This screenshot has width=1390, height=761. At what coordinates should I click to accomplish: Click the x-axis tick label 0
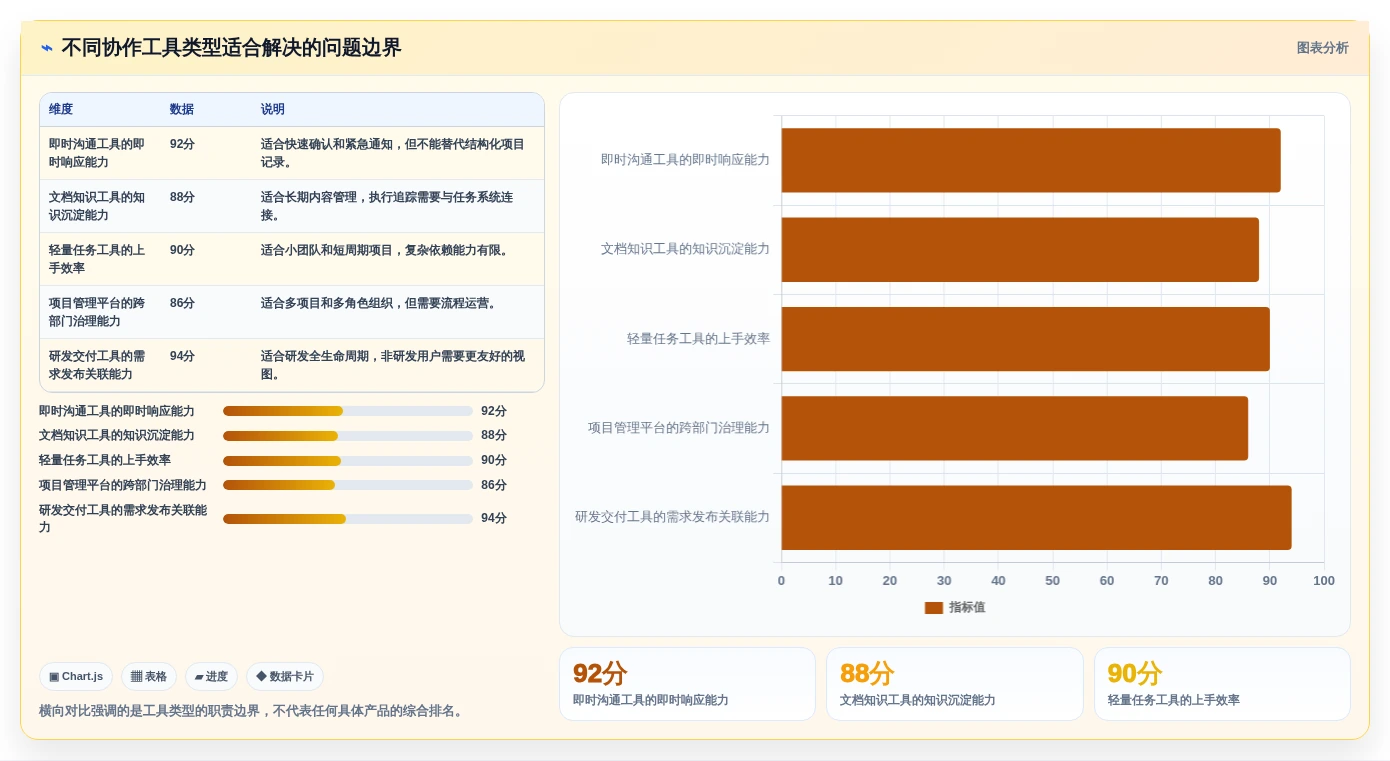click(781, 581)
